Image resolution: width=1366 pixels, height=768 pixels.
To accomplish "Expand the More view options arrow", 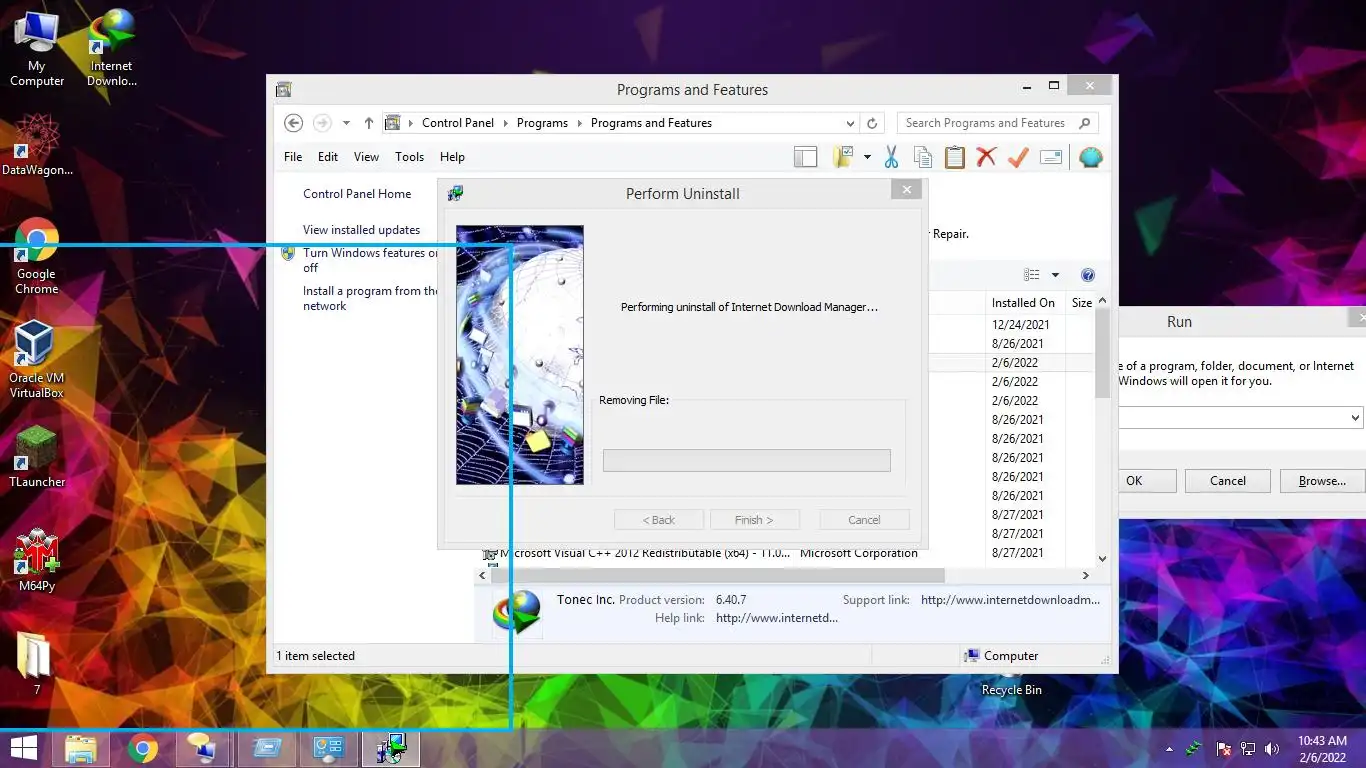I will (1055, 275).
